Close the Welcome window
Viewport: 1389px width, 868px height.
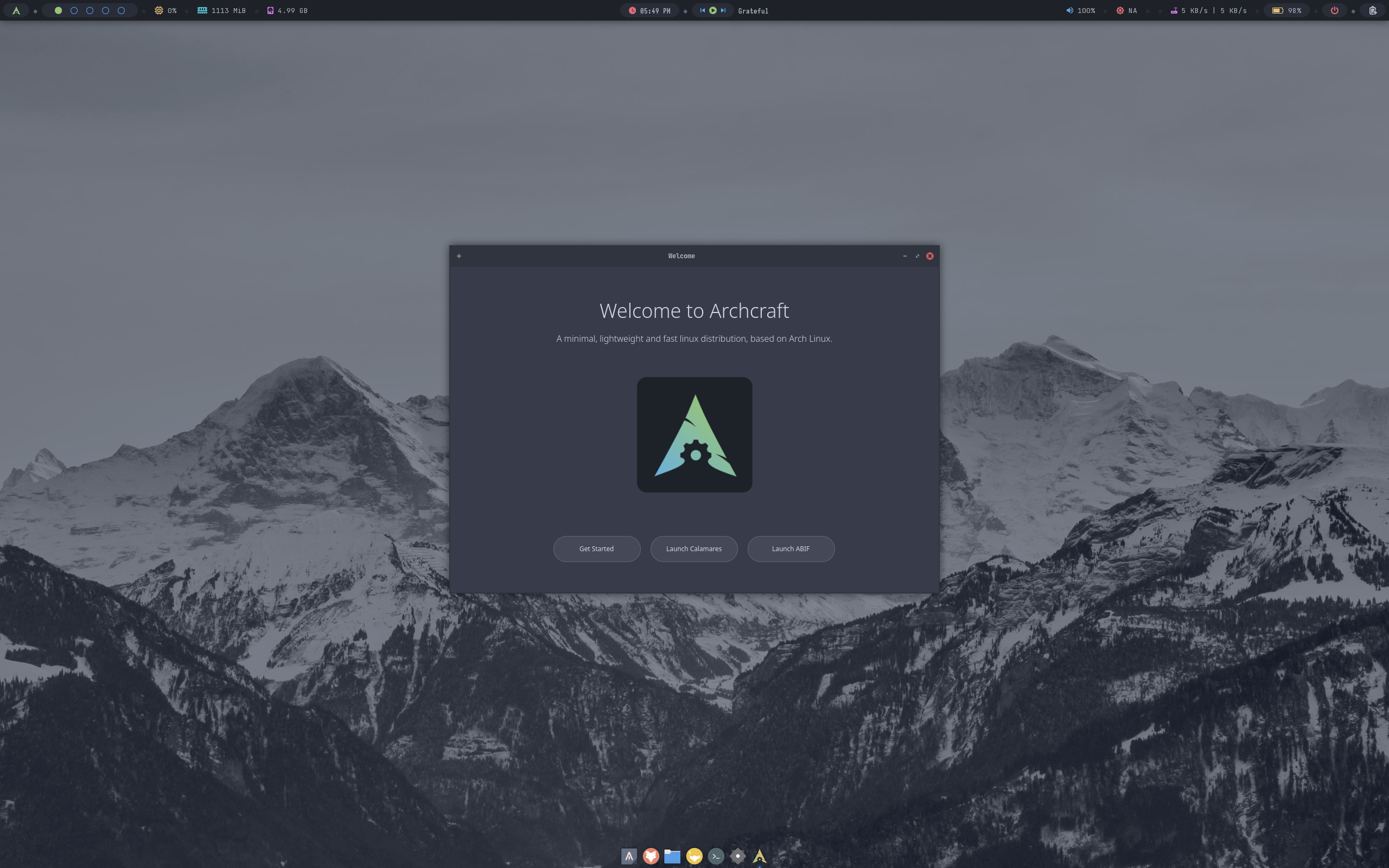pos(930,256)
